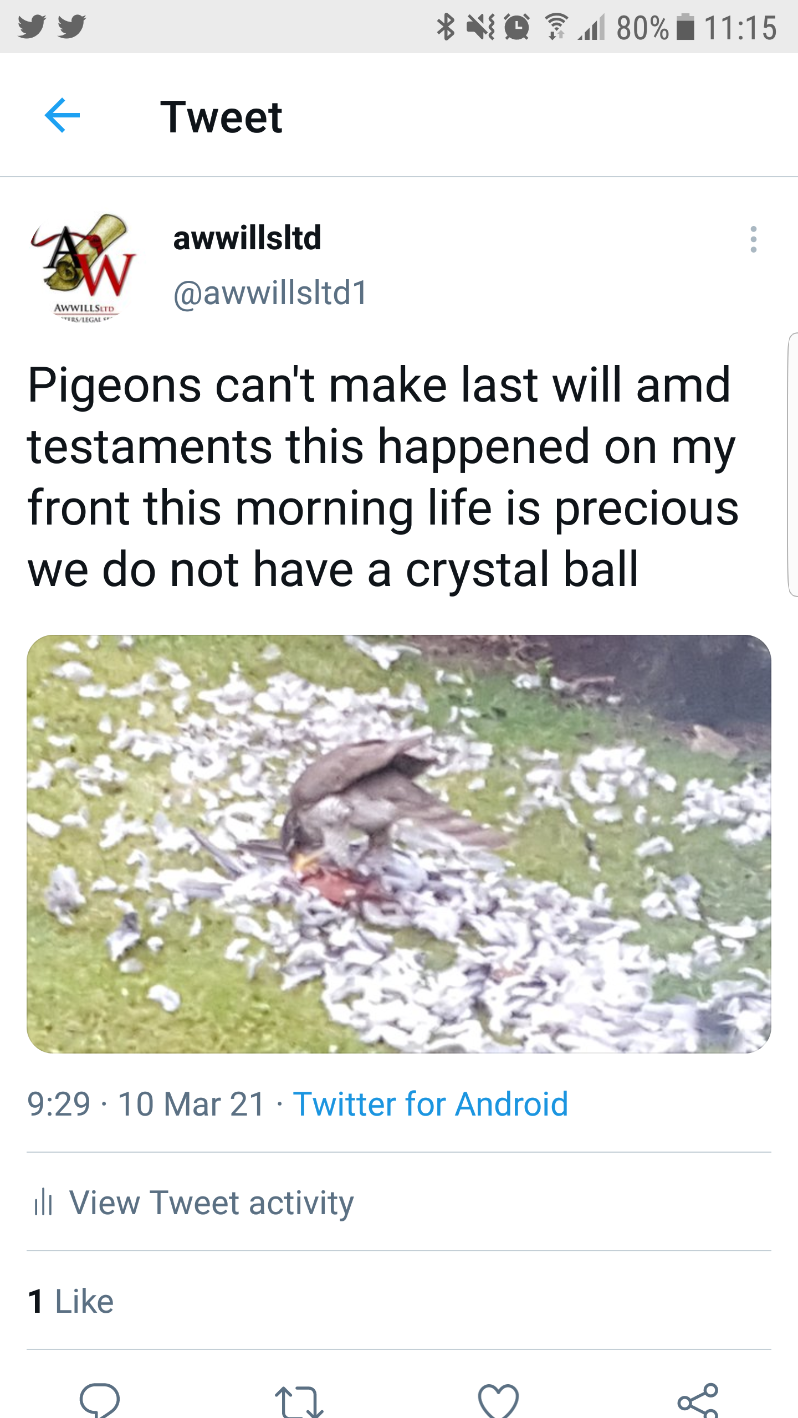Tap the back arrow in header
Viewport: 798px width, 1418px height.
tap(63, 117)
